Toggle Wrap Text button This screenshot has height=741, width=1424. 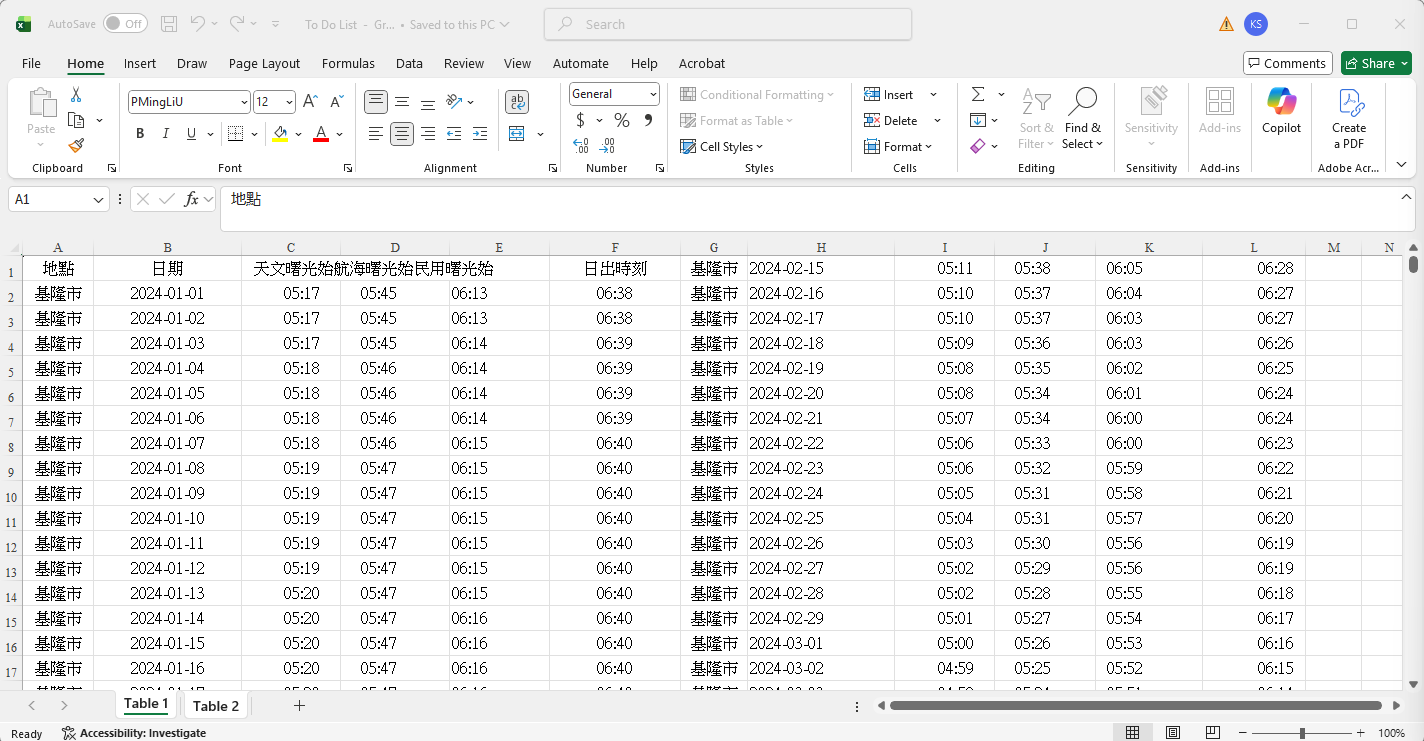tap(517, 102)
